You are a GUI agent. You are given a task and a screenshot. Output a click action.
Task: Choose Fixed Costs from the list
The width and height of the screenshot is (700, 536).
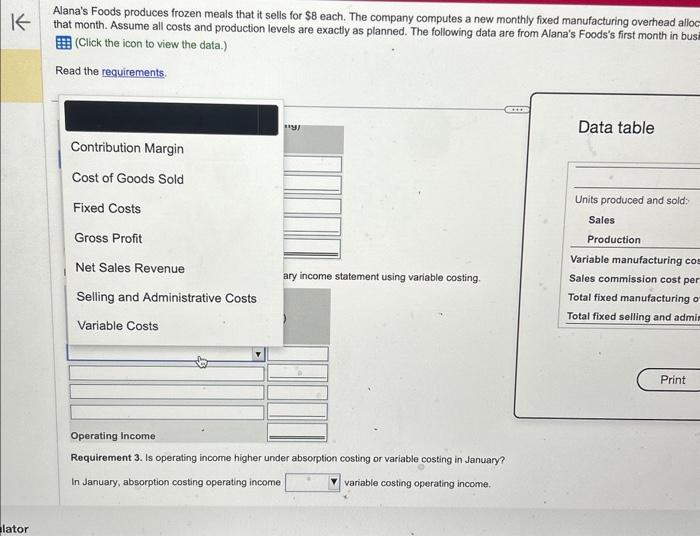tap(107, 208)
